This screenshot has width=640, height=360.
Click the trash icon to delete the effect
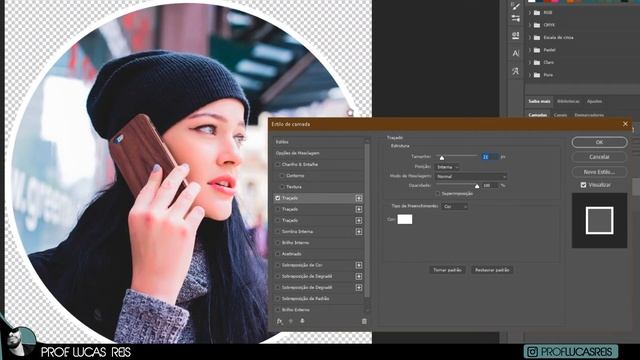point(364,321)
